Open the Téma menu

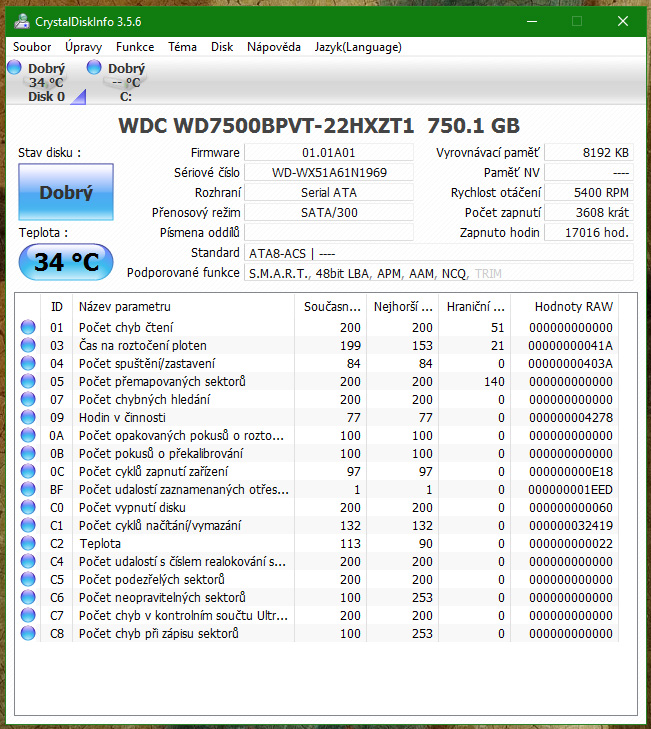[x=182, y=47]
